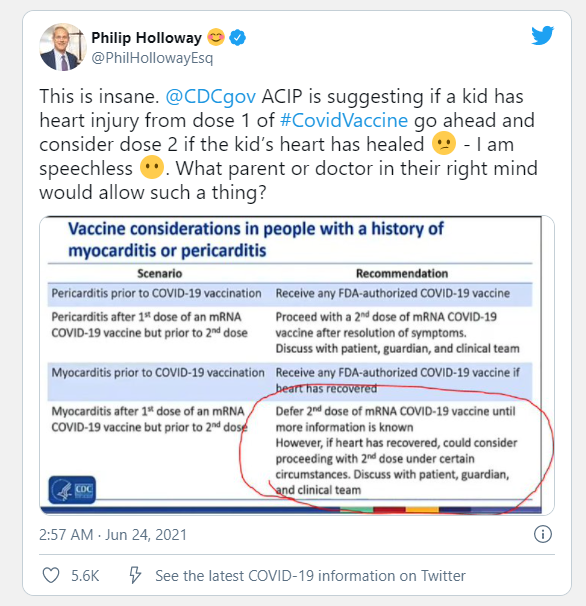The width and height of the screenshot is (586, 606).
Task: Open the @PhilHollowayEsq handle
Action: tap(152, 58)
